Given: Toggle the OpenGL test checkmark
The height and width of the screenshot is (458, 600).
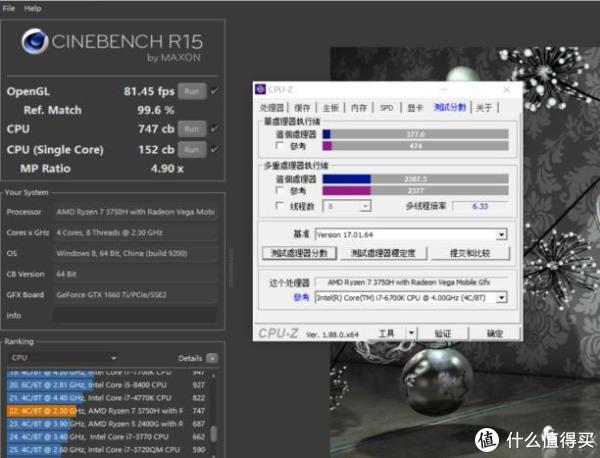Looking at the screenshot, I should coord(214,91).
